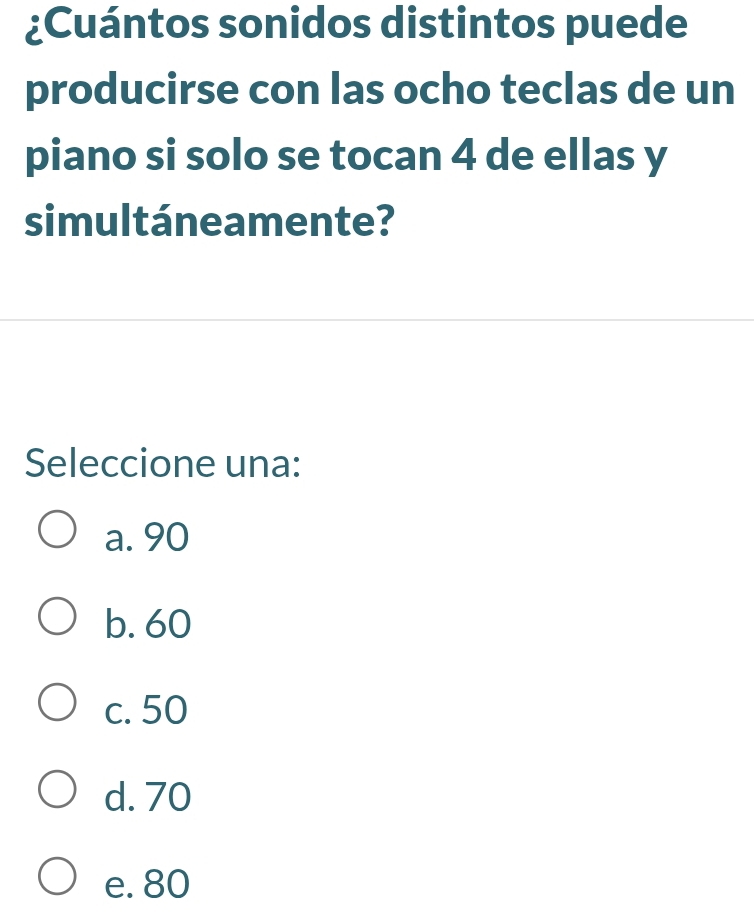The width and height of the screenshot is (754, 921).
Task: Click the "d. 70" answer label text
Action: click(x=148, y=796)
